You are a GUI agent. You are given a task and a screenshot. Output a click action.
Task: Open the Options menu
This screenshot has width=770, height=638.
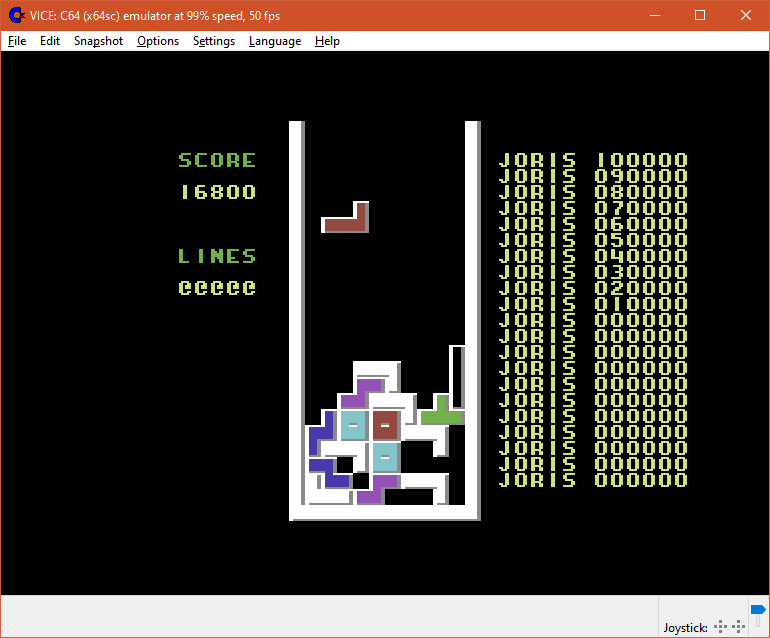[x=158, y=41]
